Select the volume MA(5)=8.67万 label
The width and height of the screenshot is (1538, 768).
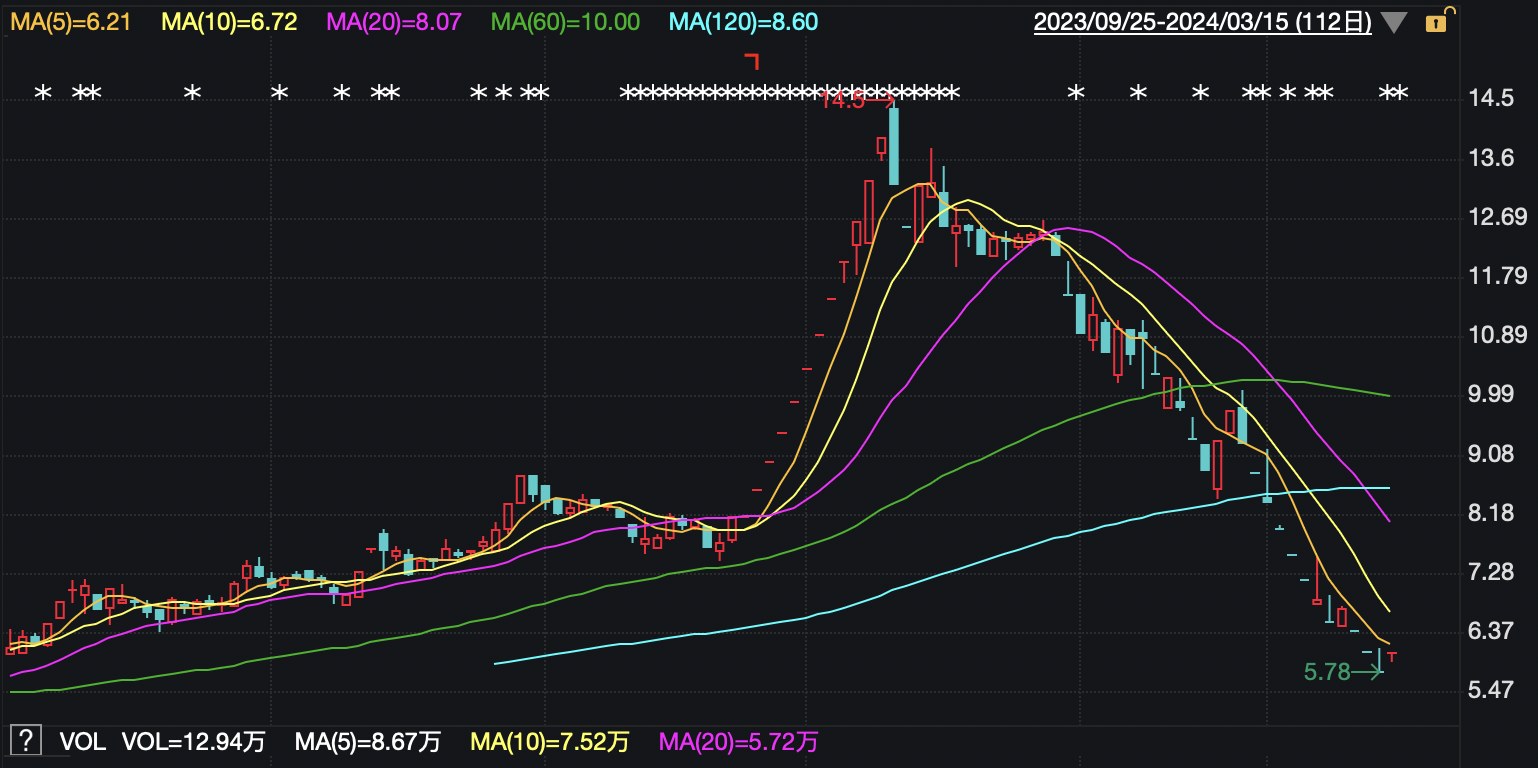point(367,742)
